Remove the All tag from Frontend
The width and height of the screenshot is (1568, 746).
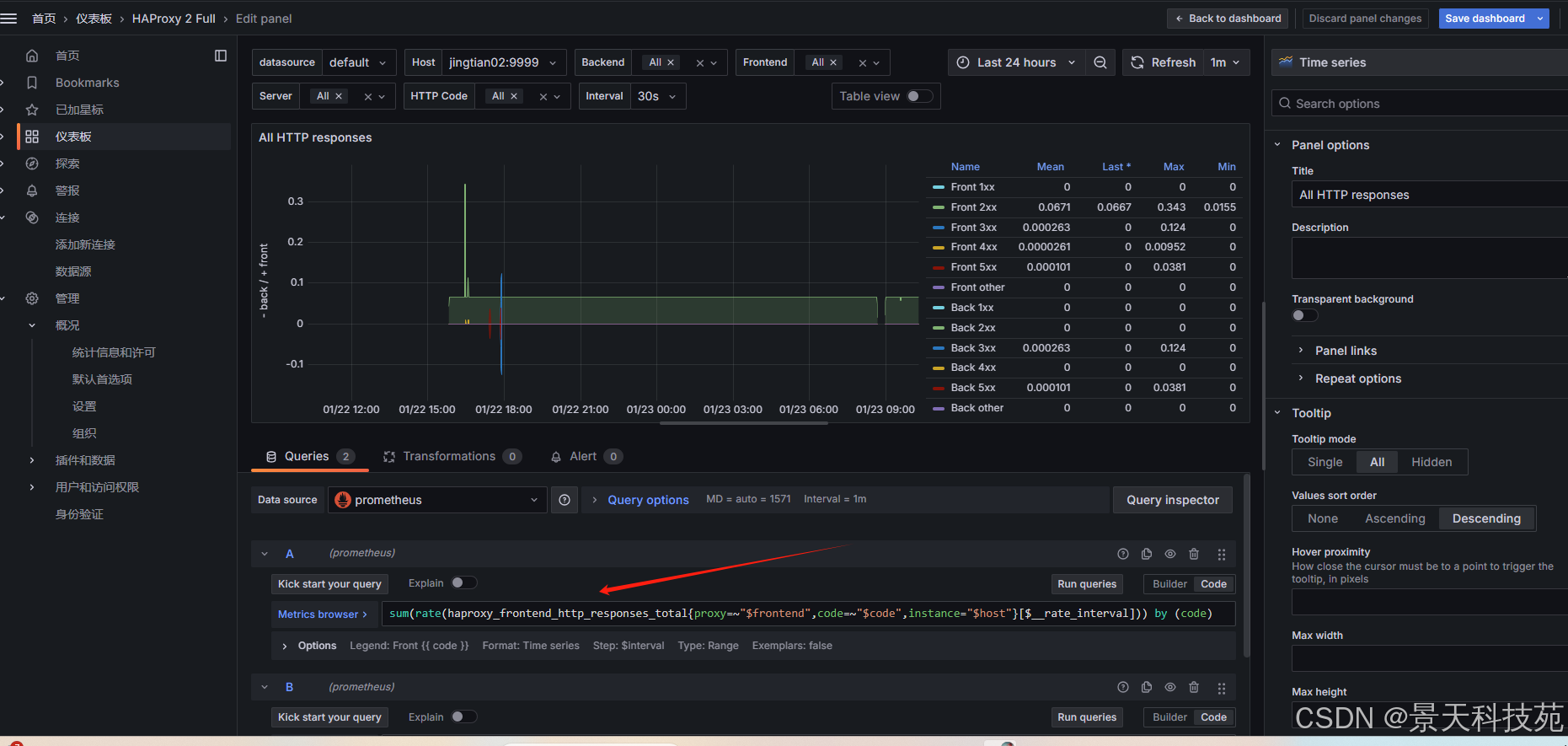(833, 62)
